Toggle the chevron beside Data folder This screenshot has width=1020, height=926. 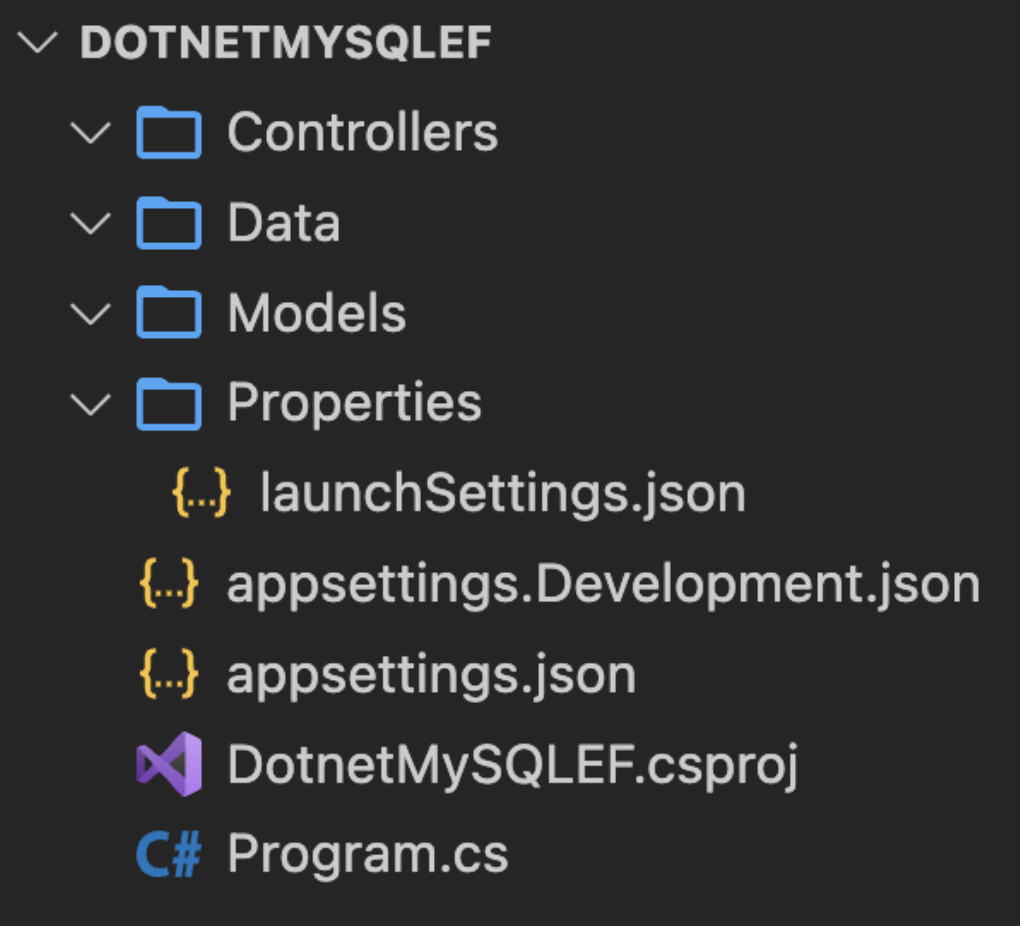tap(92, 223)
